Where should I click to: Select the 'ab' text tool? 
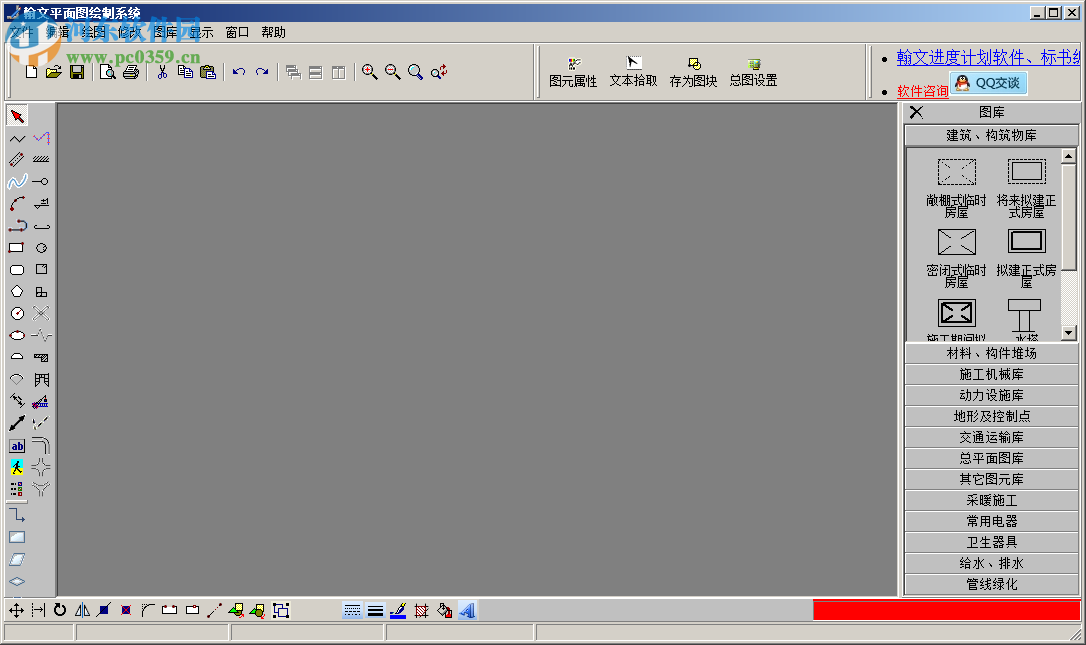click(17, 446)
